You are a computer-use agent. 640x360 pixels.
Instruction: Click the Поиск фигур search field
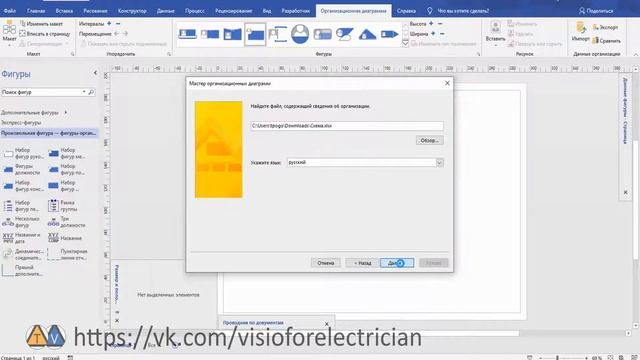(x=43, y=92)
